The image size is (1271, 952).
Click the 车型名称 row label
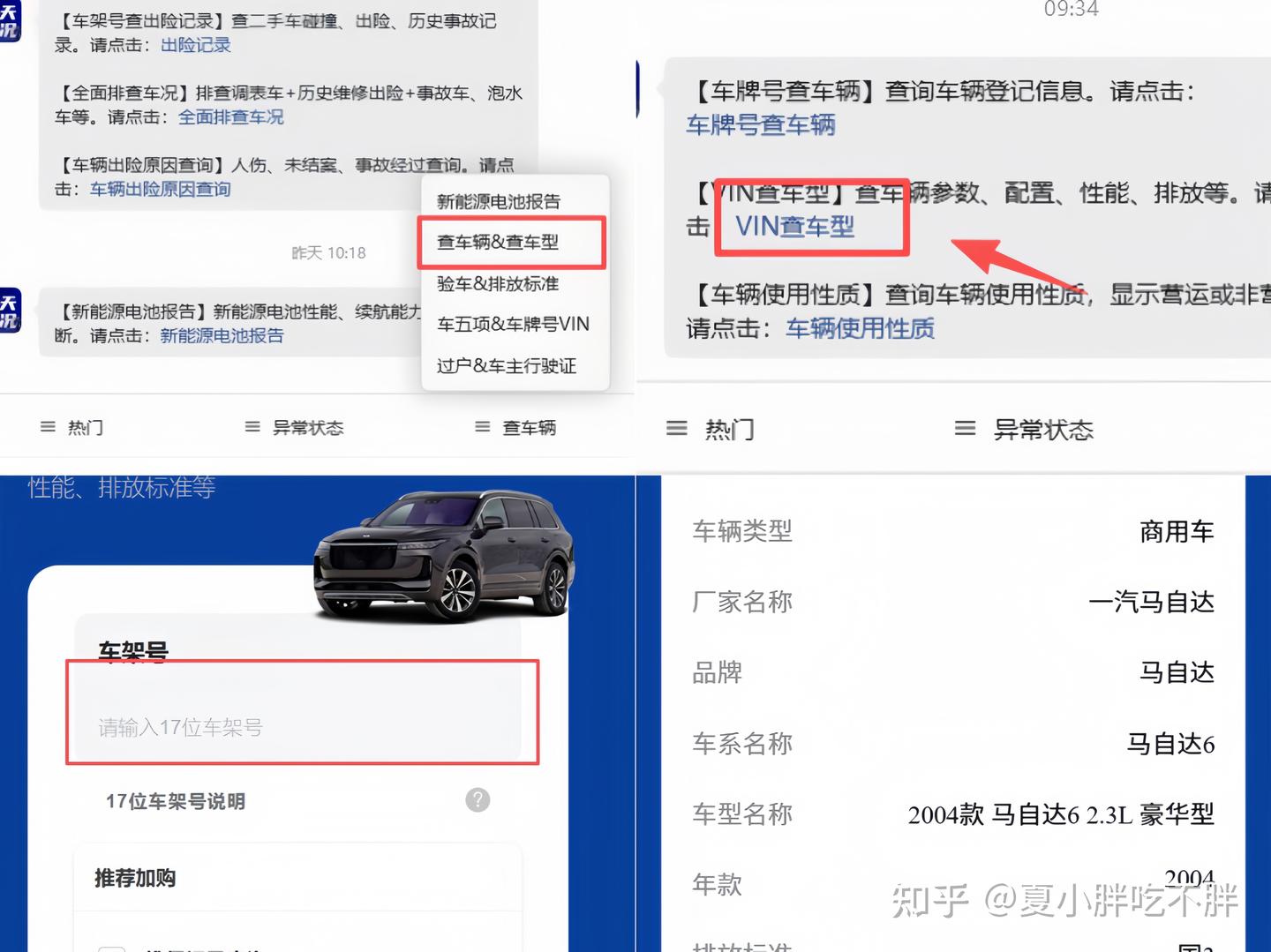click(x=742, y=813)
